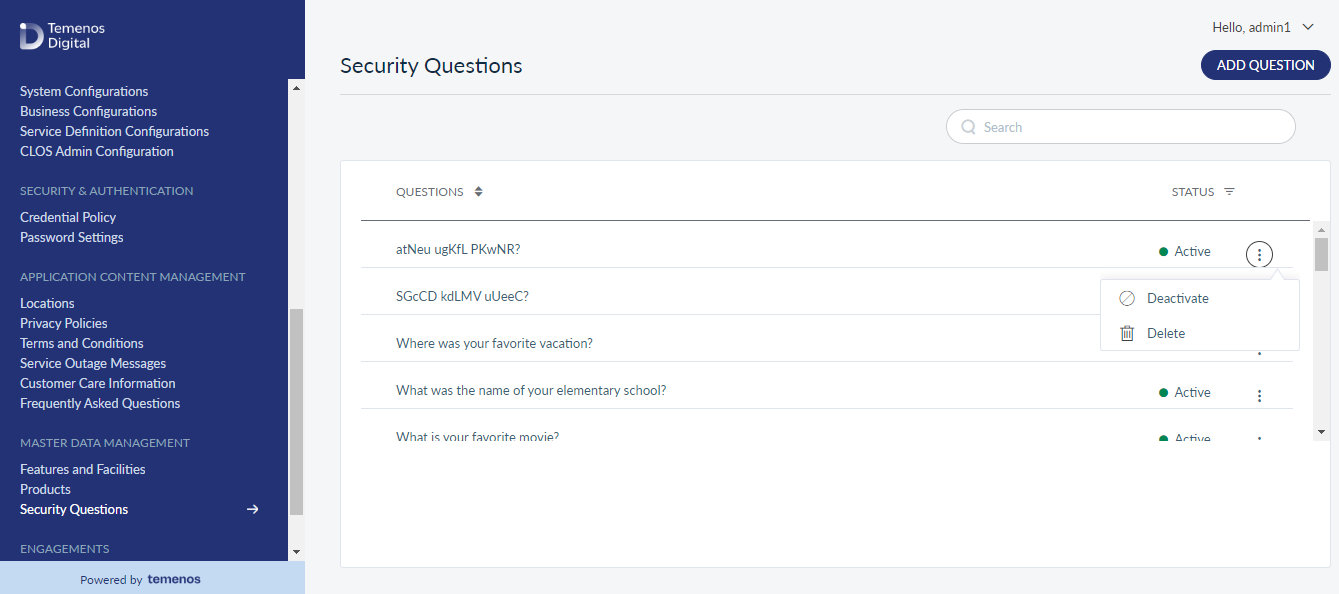Open kebab menu for elementary school question
This screenshot has width=1339, height=594.
coord(1259,396)
